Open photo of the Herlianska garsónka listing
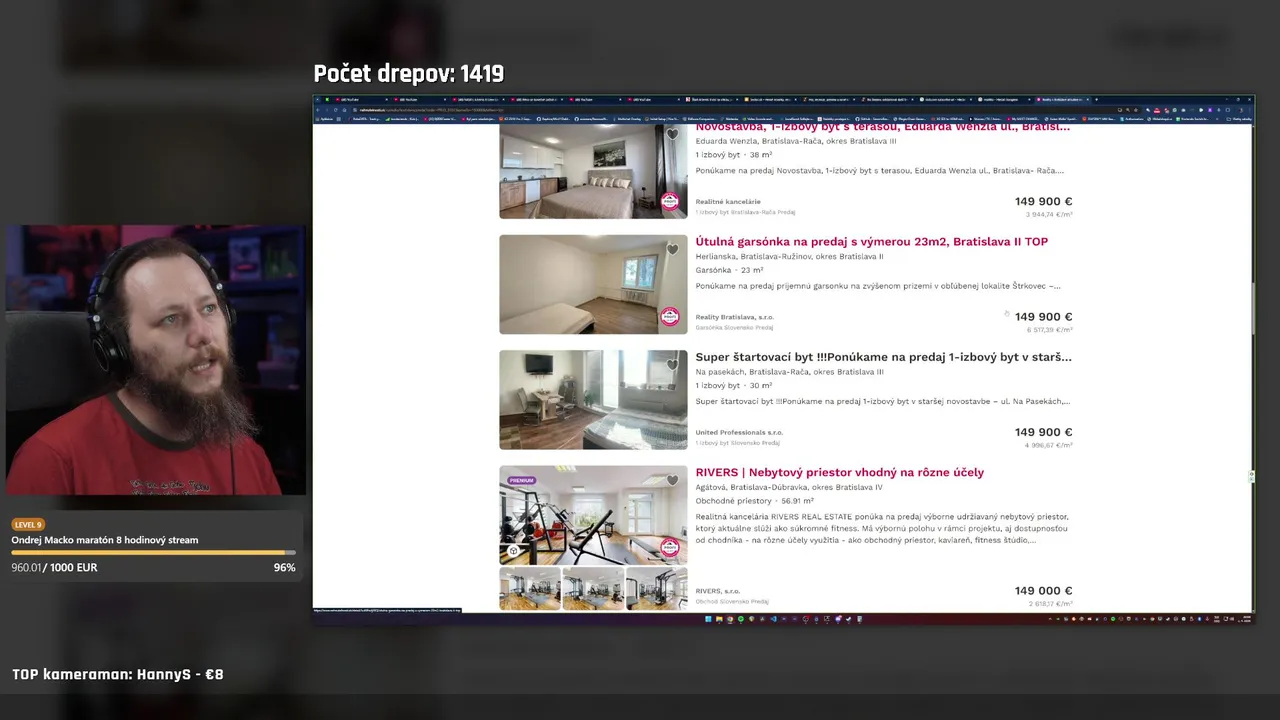1280x720 pixels. (593, 284)
